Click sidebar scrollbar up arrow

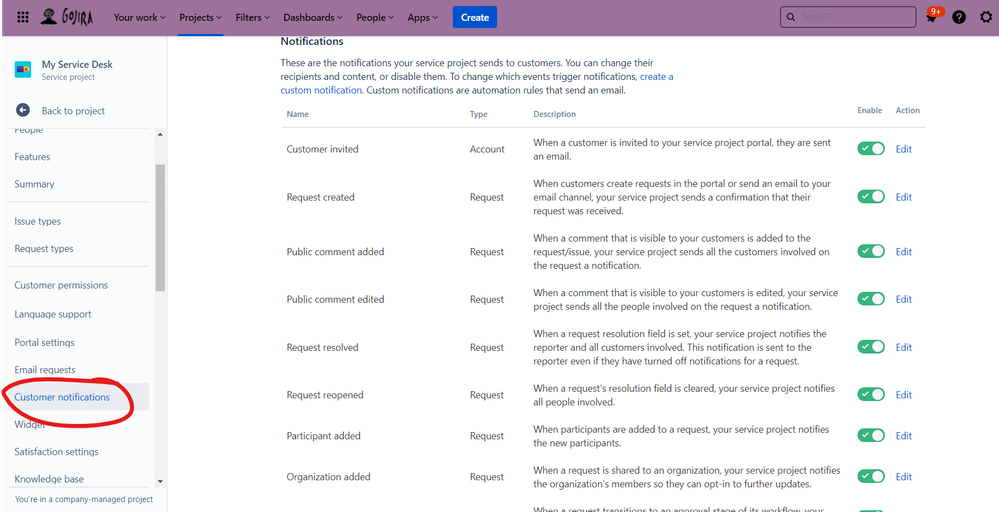pos(160,134)
